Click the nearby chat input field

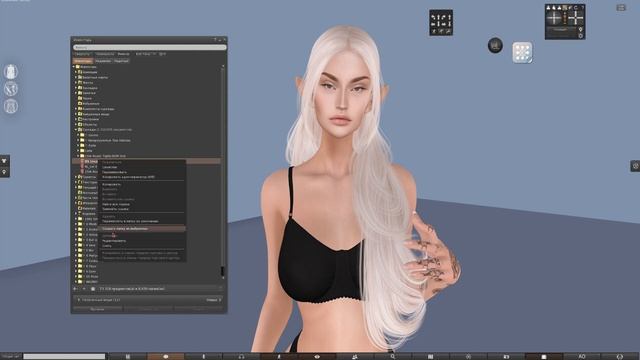(x=64, y=356)
